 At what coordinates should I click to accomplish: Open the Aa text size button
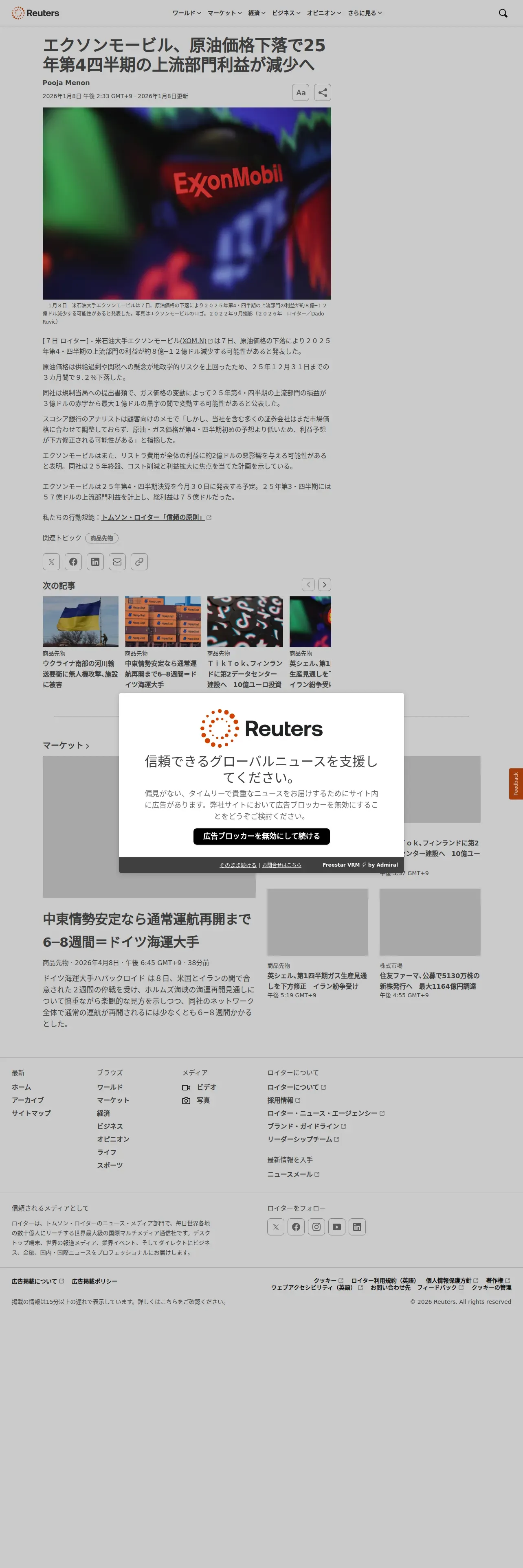[x=301, y=92]
